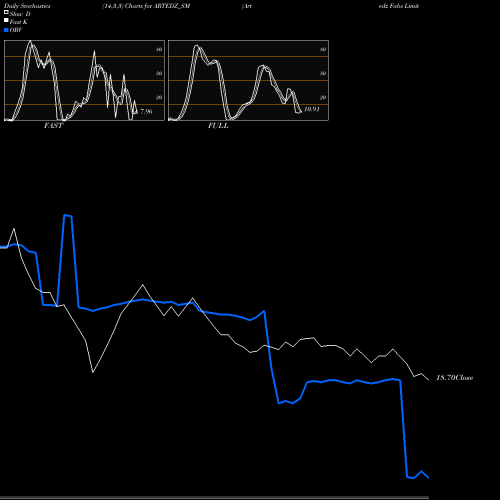Click the 50 axis label in FAST chart
500x500 pixels.
click(x=159, y=73)
